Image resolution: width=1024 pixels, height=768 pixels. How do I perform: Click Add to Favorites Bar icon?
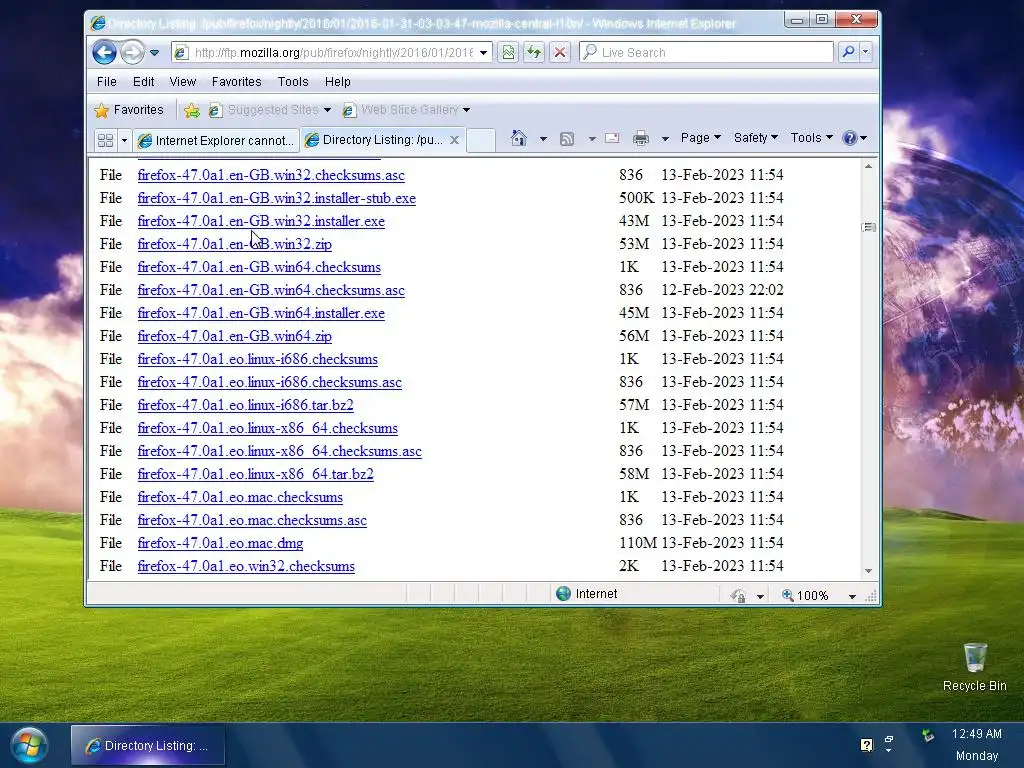click(x=191, y=110)
